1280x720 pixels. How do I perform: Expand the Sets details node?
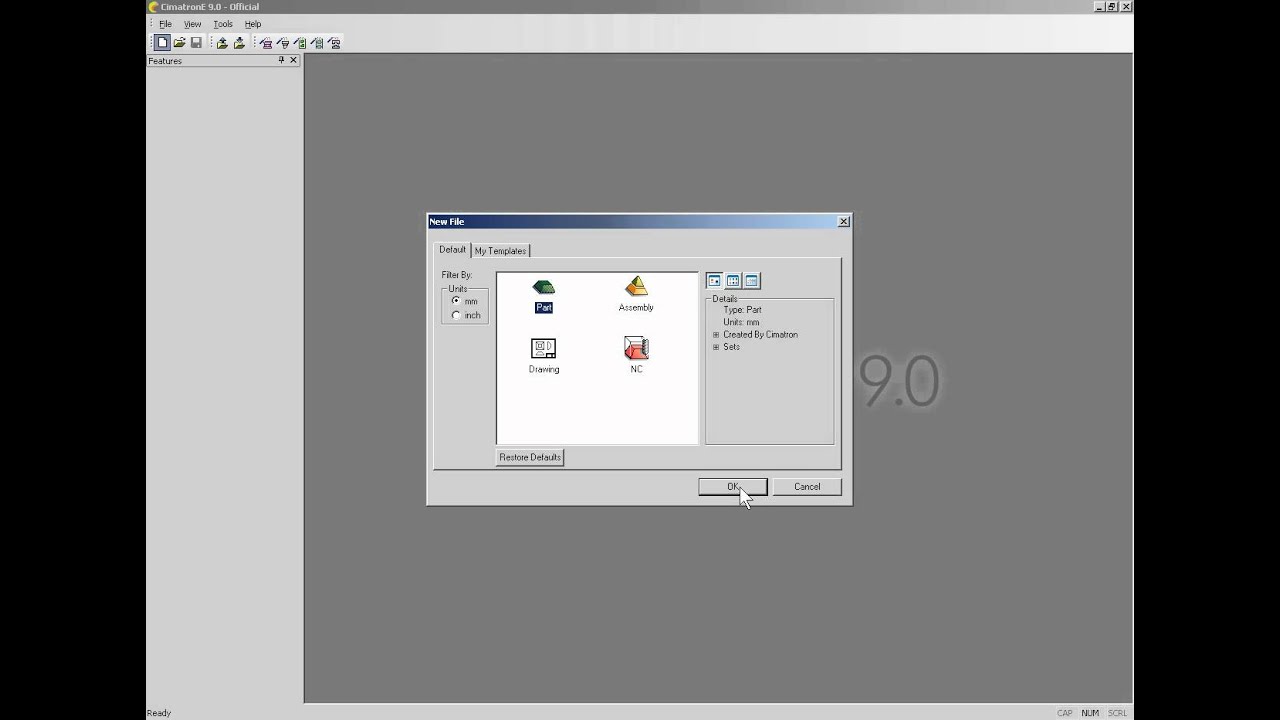(x=716, y=347)
